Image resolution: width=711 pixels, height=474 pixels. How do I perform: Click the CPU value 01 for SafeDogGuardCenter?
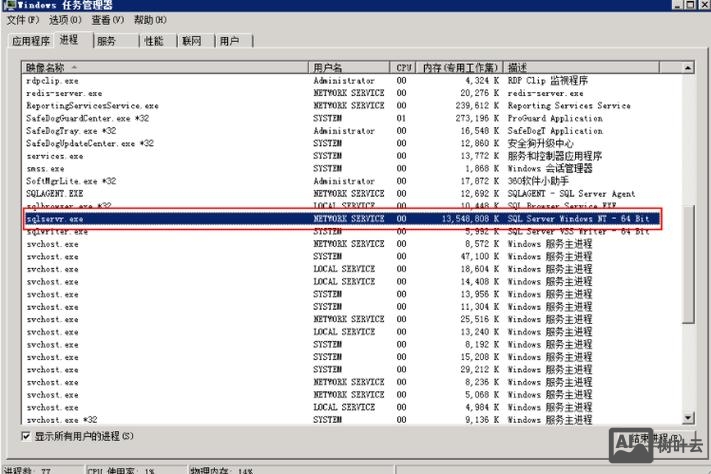pyautogui.click(x=401, y=118)
